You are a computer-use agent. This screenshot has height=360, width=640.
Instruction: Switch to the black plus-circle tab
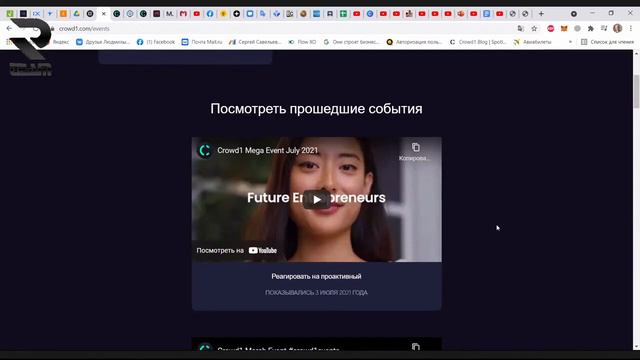236,14
